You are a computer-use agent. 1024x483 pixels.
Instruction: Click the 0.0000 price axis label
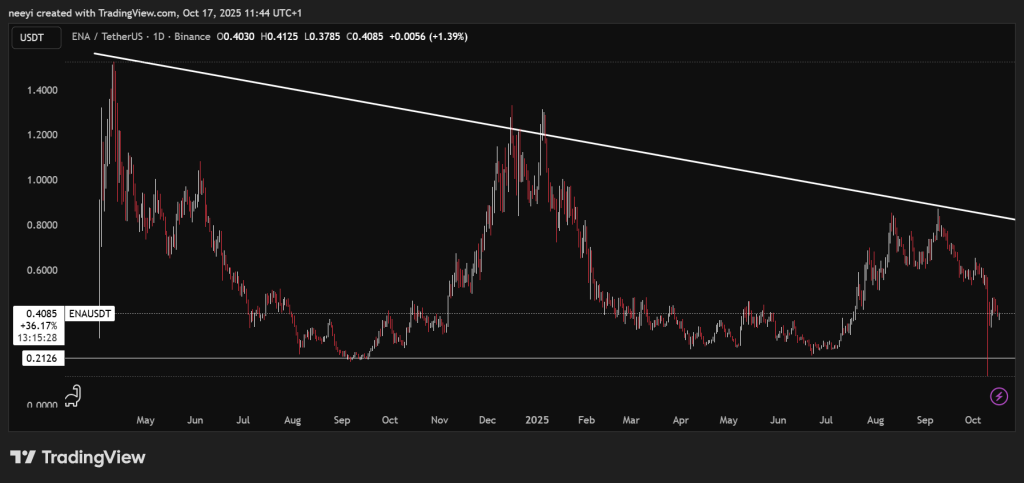pos(42,405)
